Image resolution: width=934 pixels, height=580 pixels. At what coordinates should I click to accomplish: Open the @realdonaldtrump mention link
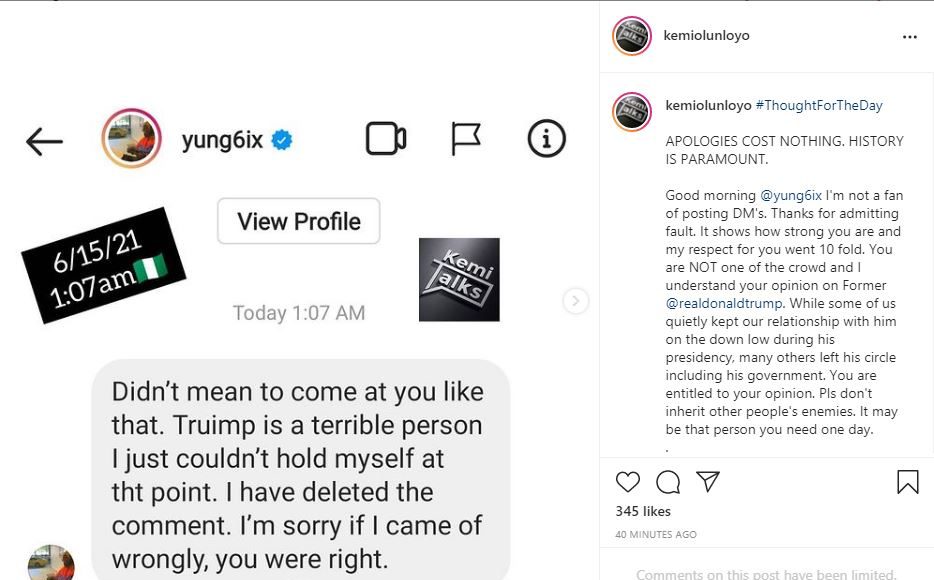pos(720,303)
